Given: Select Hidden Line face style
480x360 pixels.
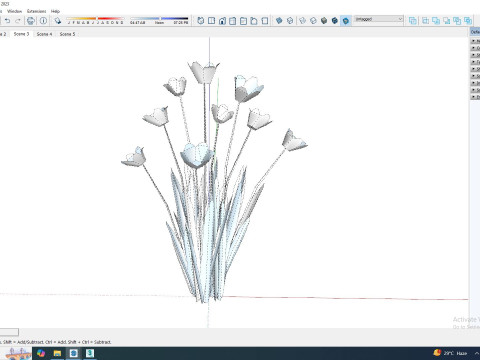Looking at the screenshot, I should click(x=313, y=21).
